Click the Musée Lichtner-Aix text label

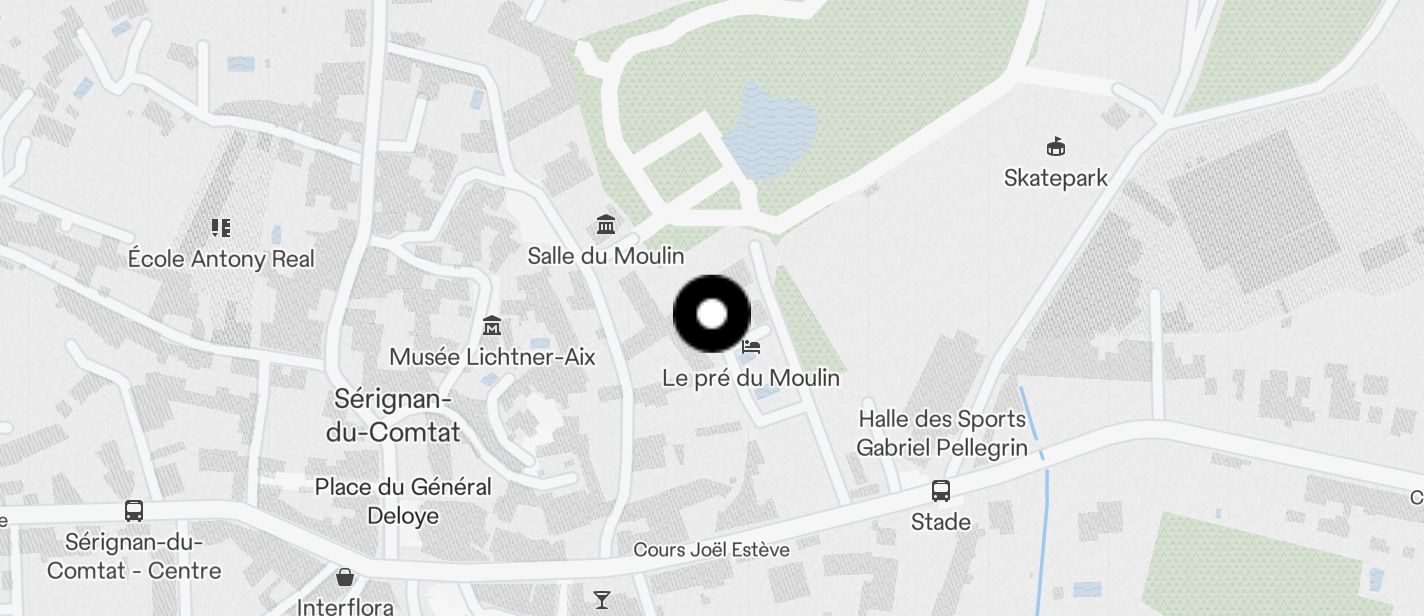492,357
